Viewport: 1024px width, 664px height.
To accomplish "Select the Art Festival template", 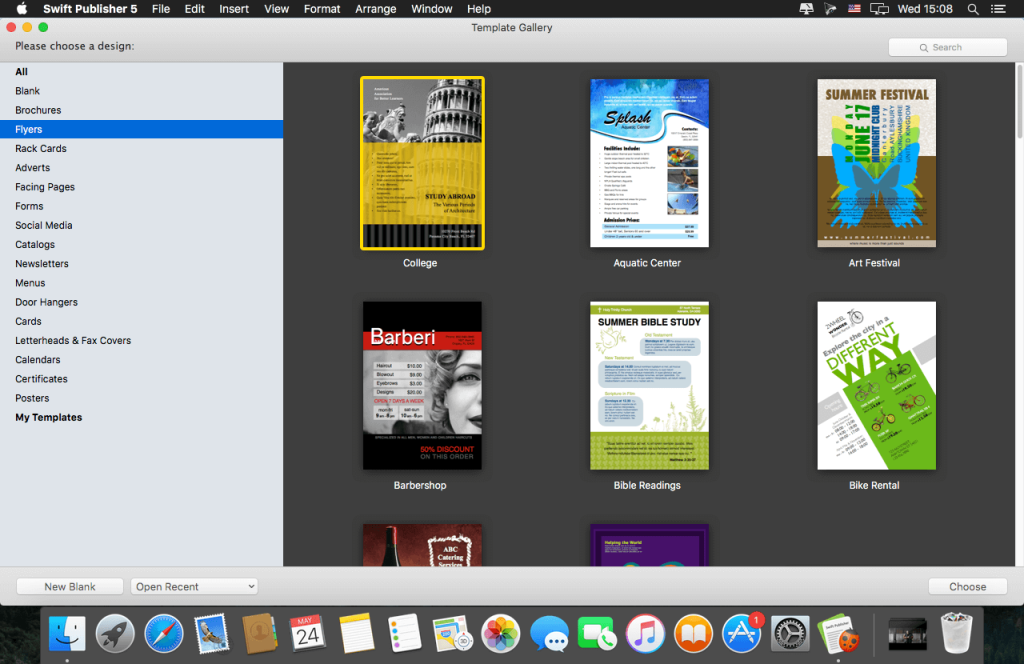I will pyautogui.click(x=876, y=163).
